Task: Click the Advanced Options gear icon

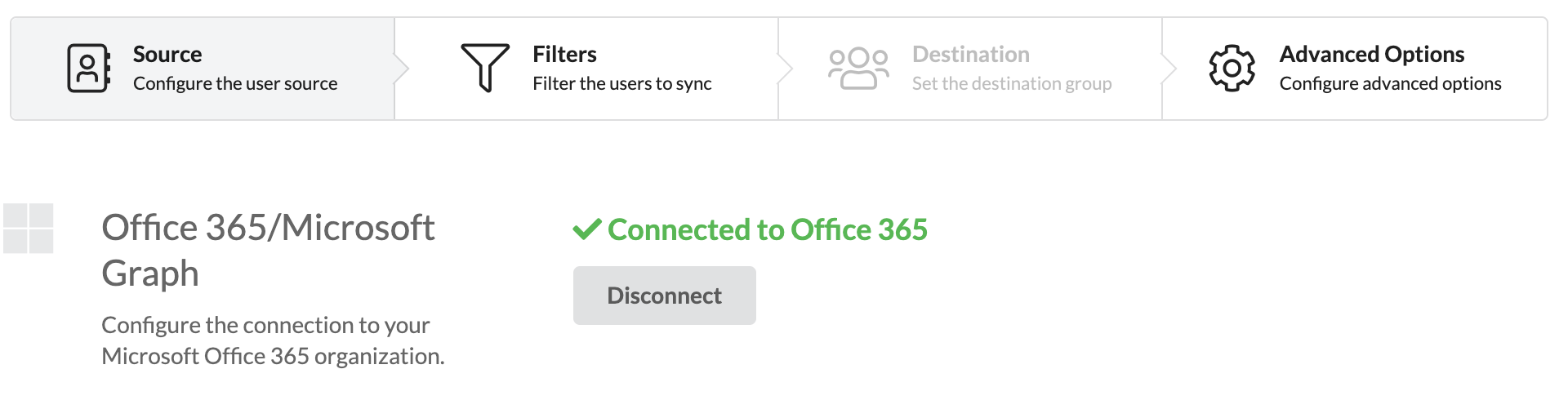Action: [x=1232, y=69]
